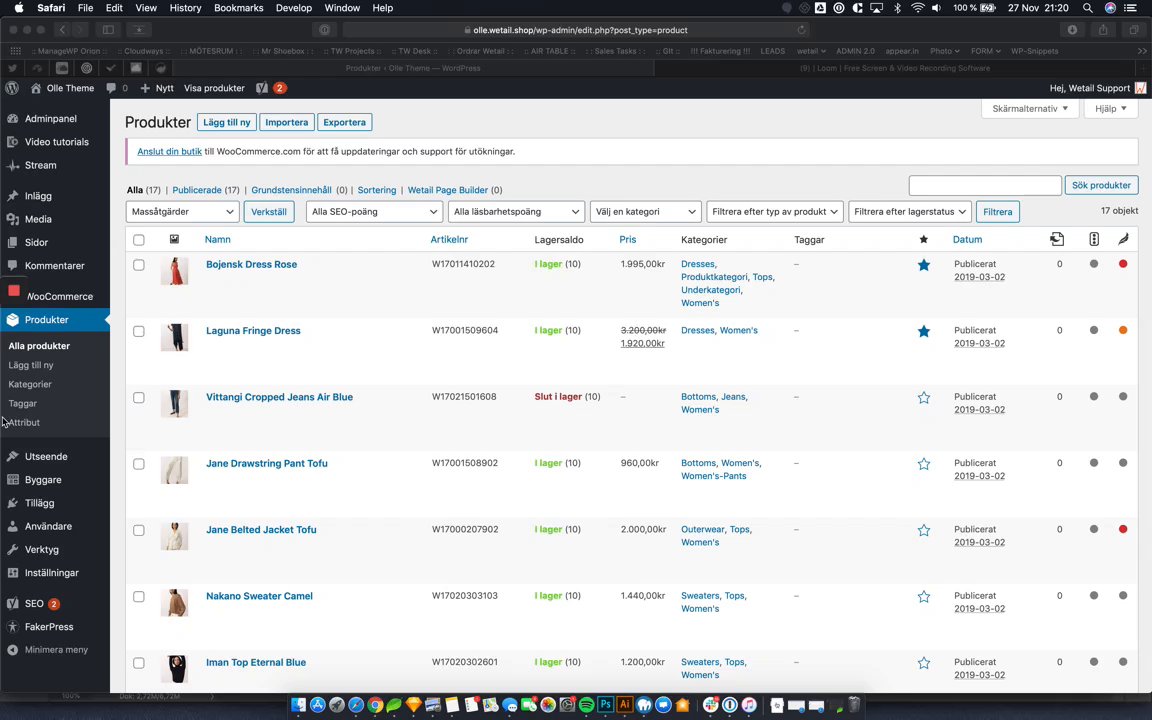Image resolution: width=1152 pixels, height=720 pixels.
Task: Open Massåtgärder bulk actions dropdown
Action: (x=182, y=212)
